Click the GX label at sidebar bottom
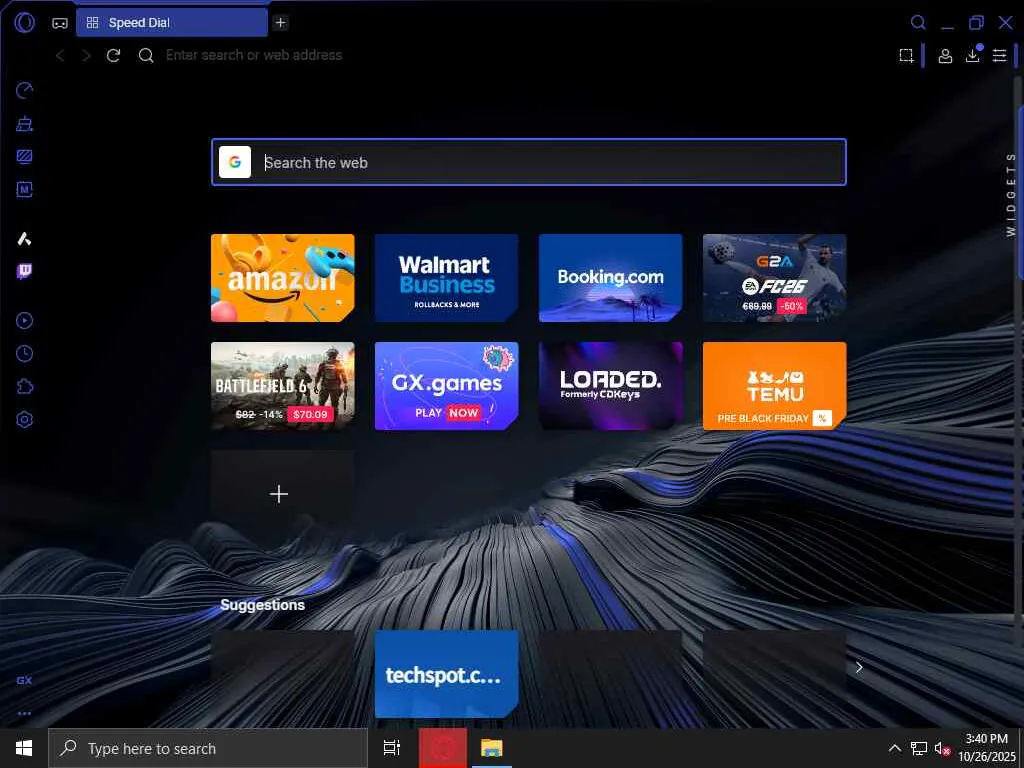 click(x=24, y=680)
